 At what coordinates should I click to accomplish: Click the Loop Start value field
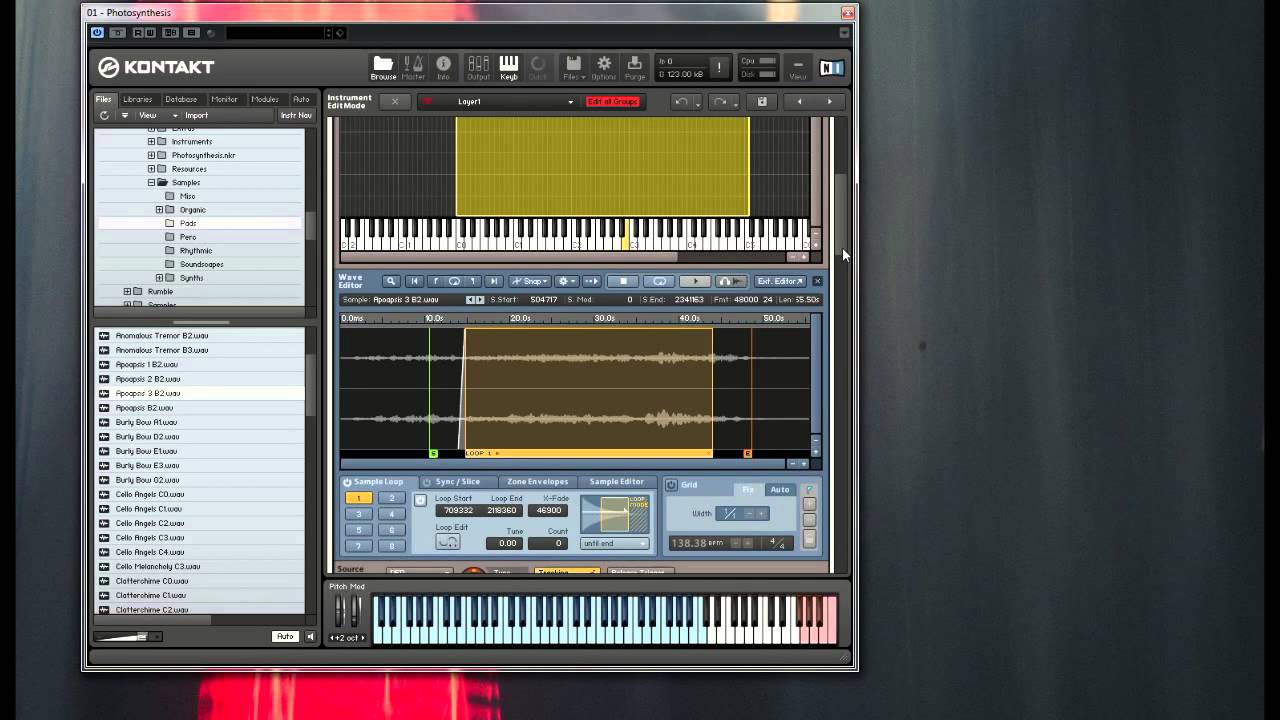tap(458, 510)
